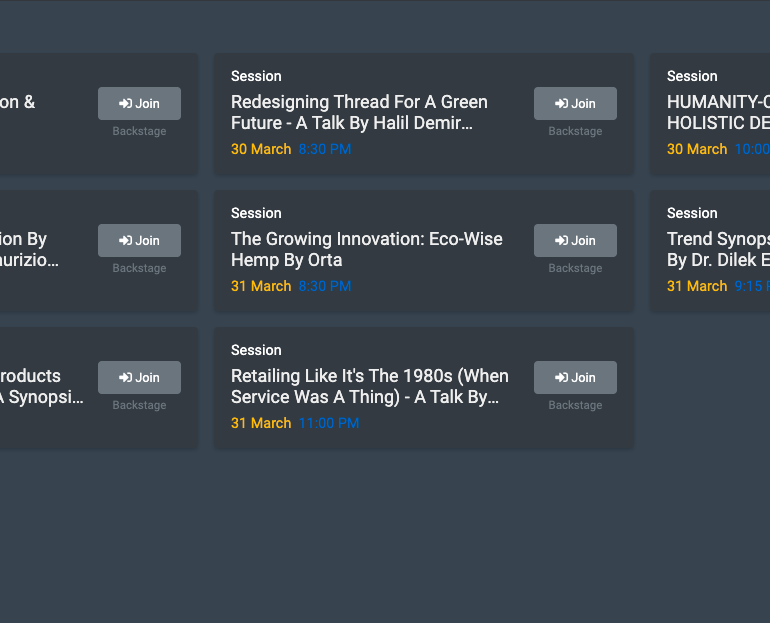This screenshot has width=770, height=623.
Task: Click Join on the card ending 'ion By'
Action: point(139,241)
